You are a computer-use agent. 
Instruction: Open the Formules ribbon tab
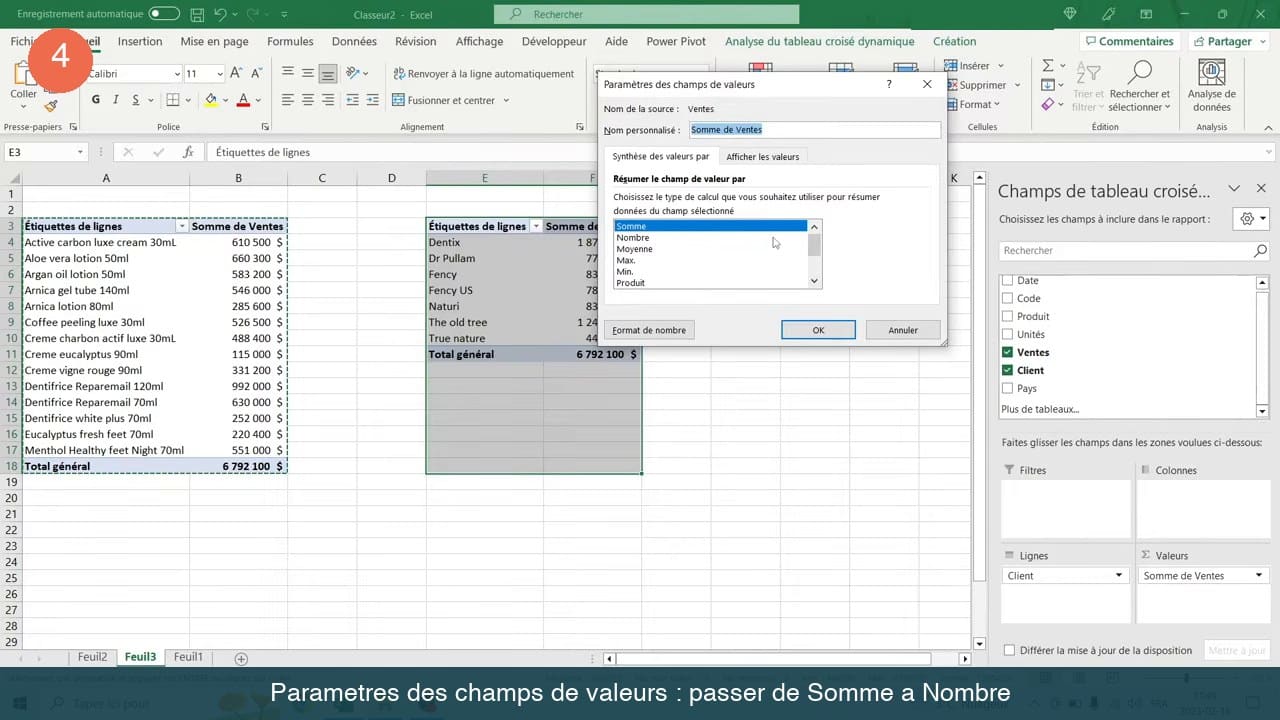290,42
